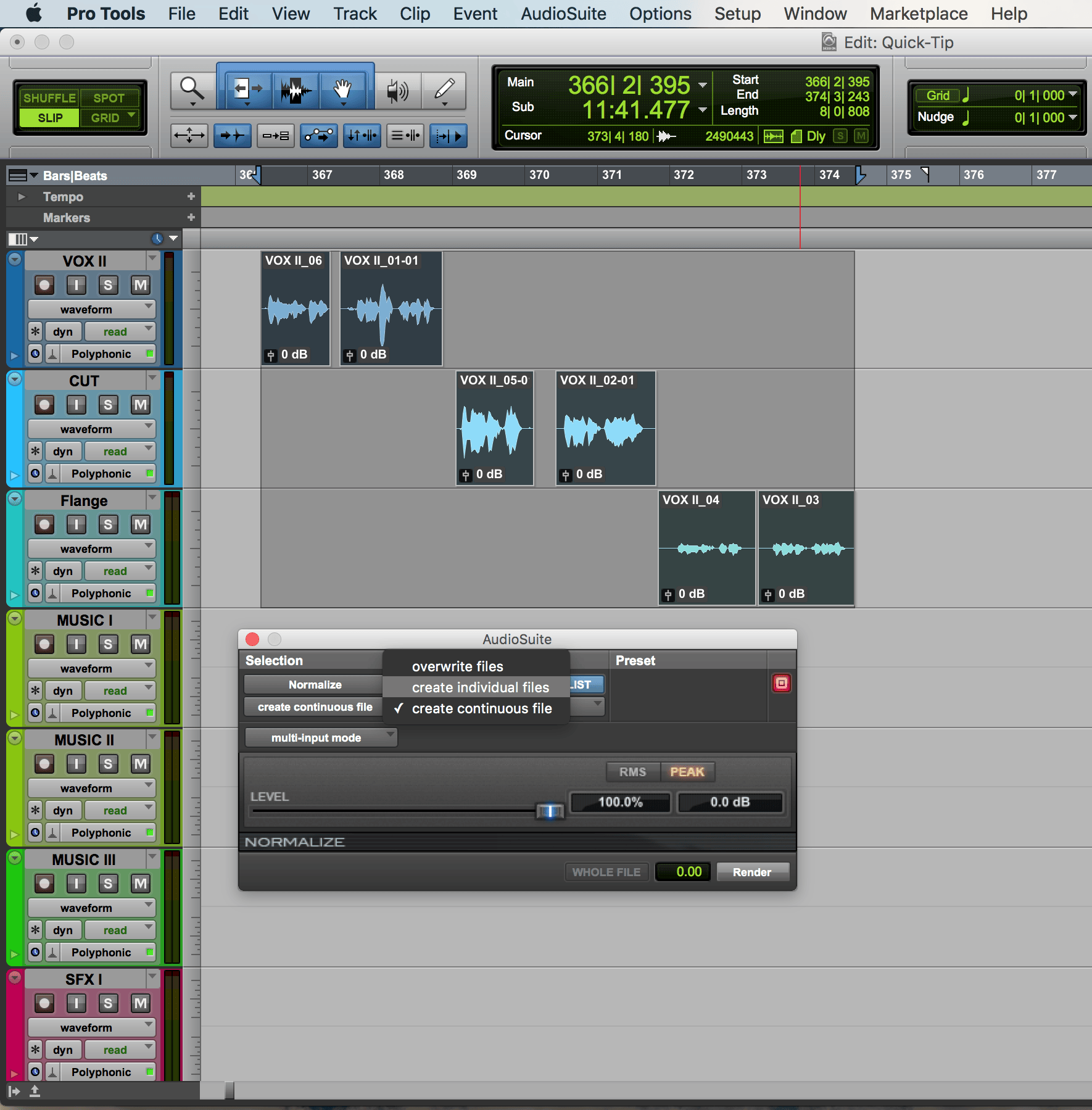Screen dimensions: 1092x1110
Task: Click the timeline clock icon near ruler
Action: 157,238
